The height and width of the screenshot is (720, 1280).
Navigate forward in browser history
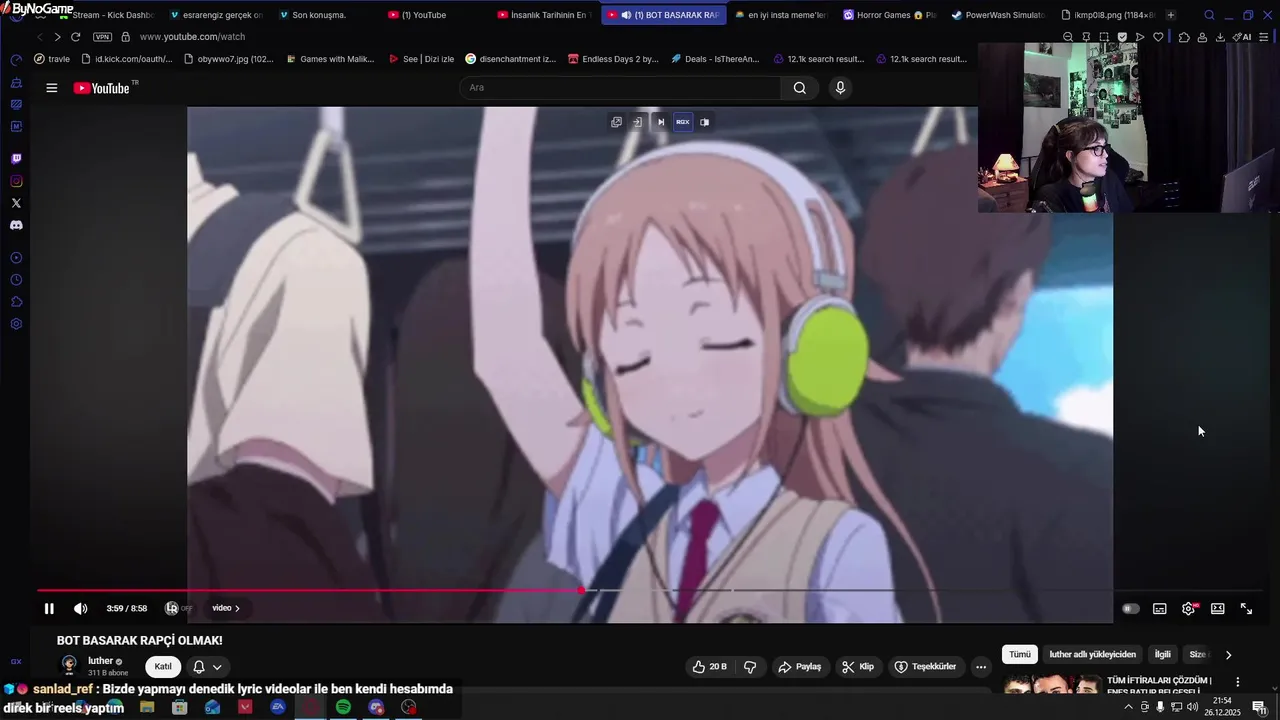click(57, 37)
